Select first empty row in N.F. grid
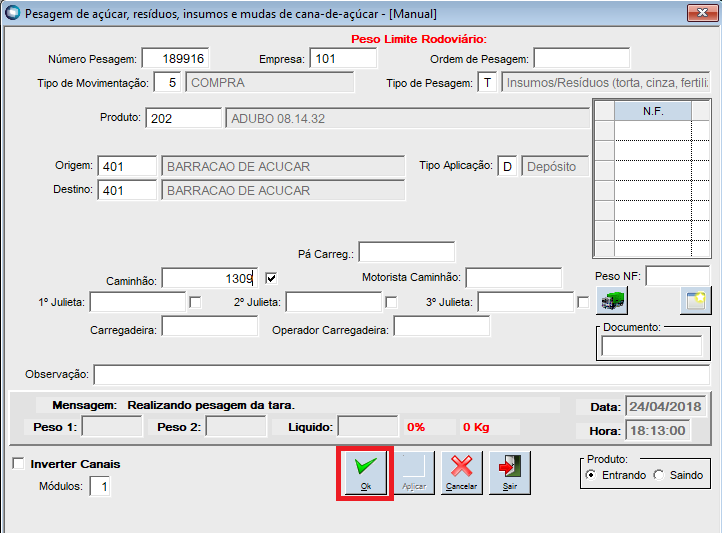The image size is (722, 533). coord(653,131)
